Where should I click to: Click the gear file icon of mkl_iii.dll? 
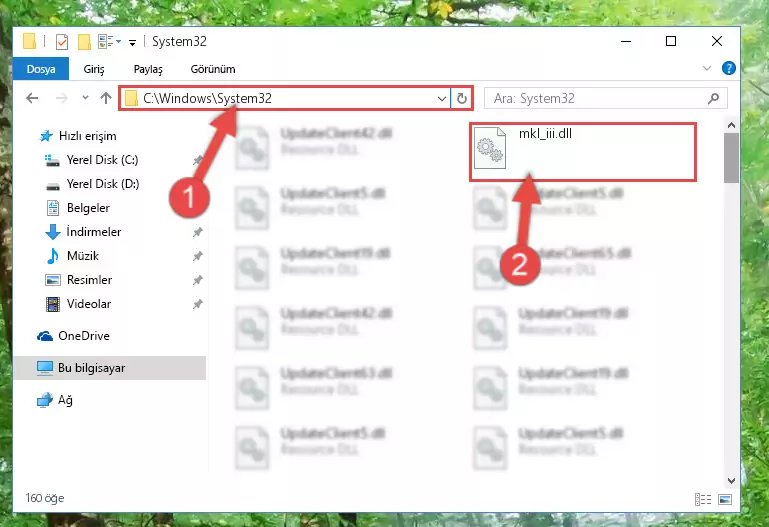pyautogui.click(x=490, y=148)
